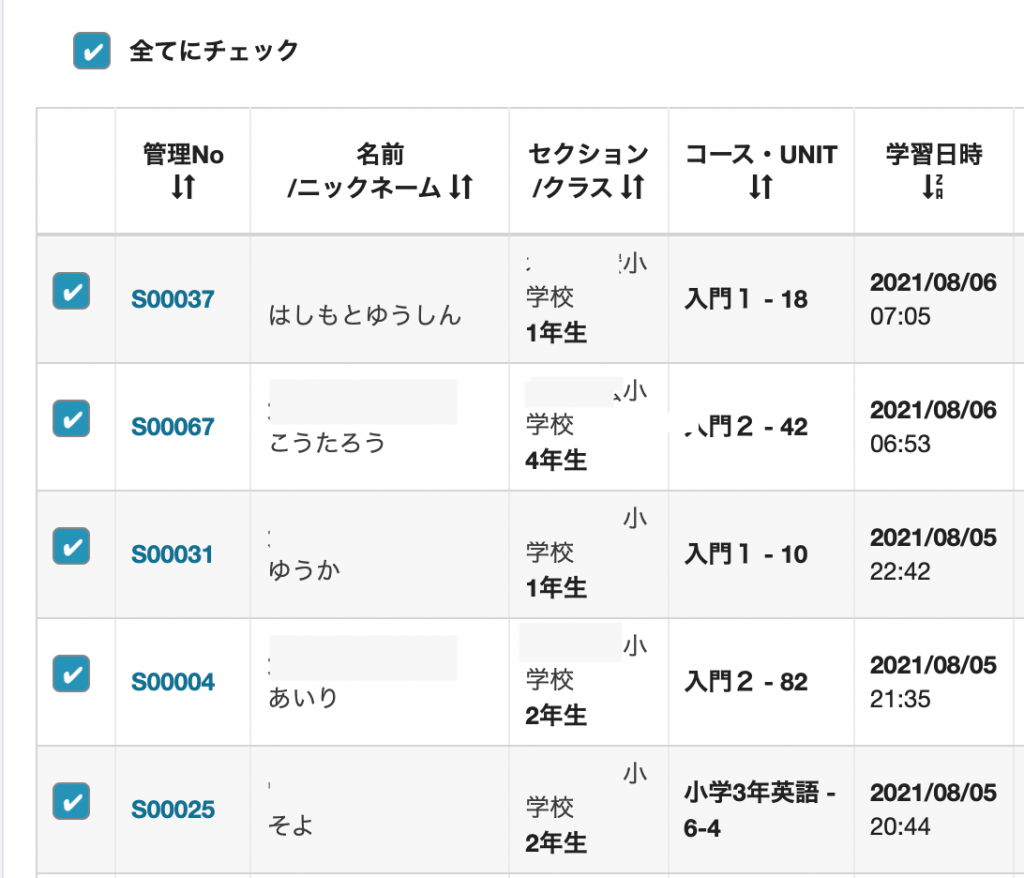This screenshot has width=1024, height=878.
Task: Select the 小学3年英語 - 6-4 course cell
Action: [x=761, y=809]
